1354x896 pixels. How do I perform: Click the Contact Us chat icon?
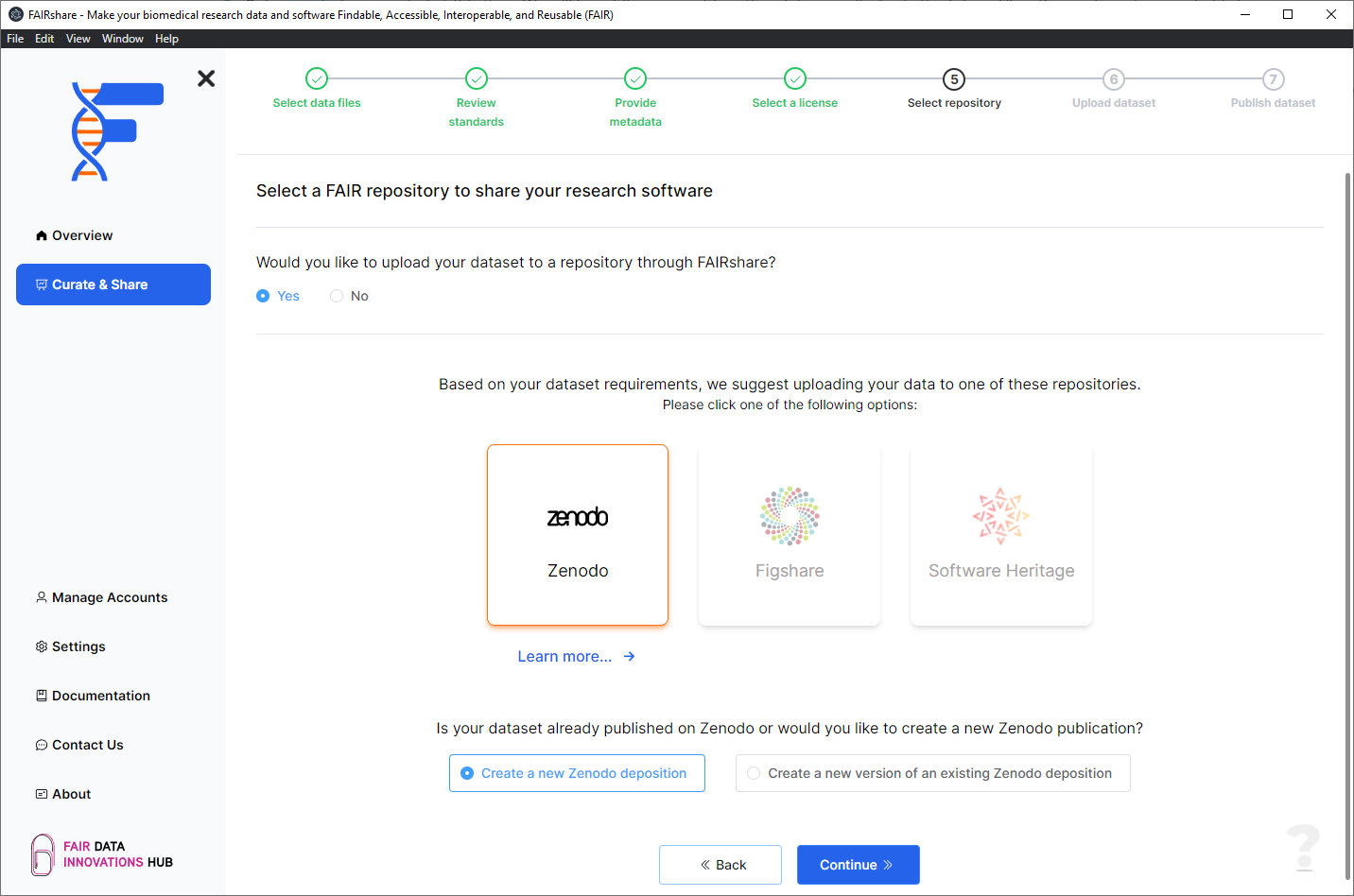click(x=42, y=745)
